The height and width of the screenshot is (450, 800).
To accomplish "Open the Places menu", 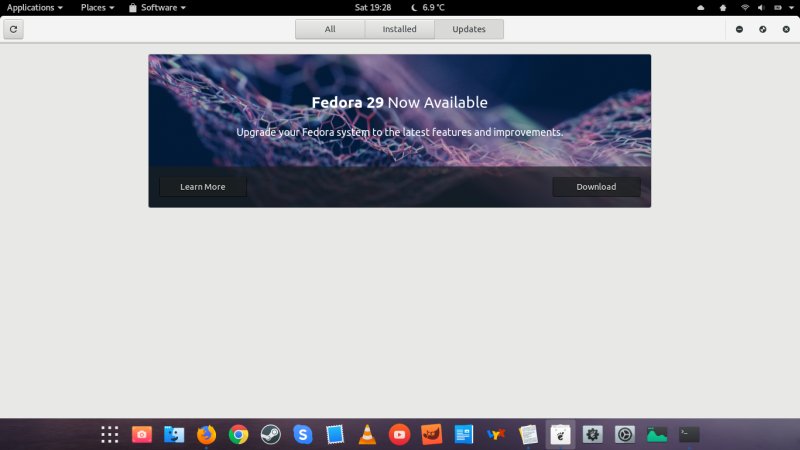I will 97,8.
